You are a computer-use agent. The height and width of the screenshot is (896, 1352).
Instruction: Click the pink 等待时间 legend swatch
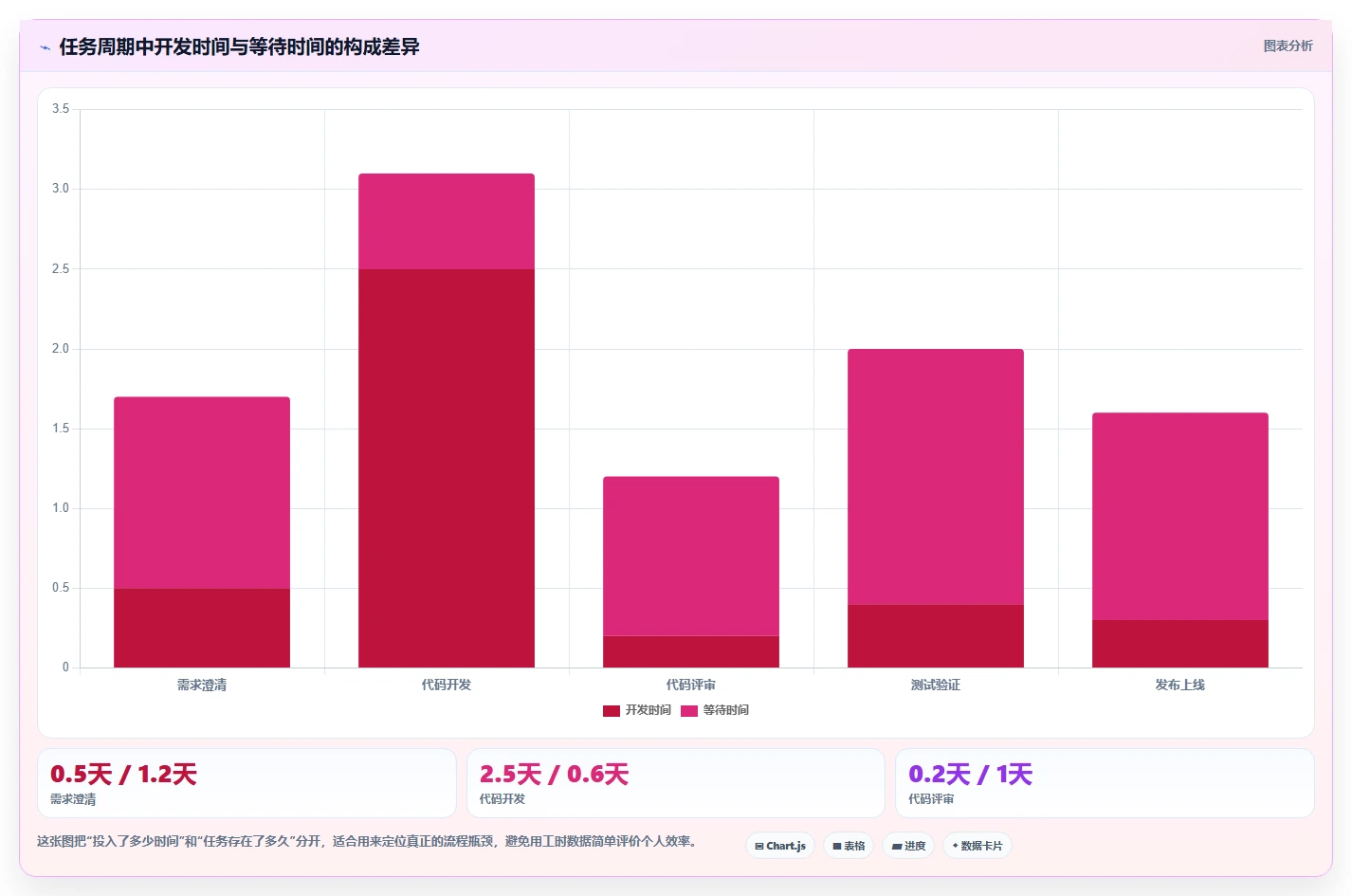coord(689,711)
